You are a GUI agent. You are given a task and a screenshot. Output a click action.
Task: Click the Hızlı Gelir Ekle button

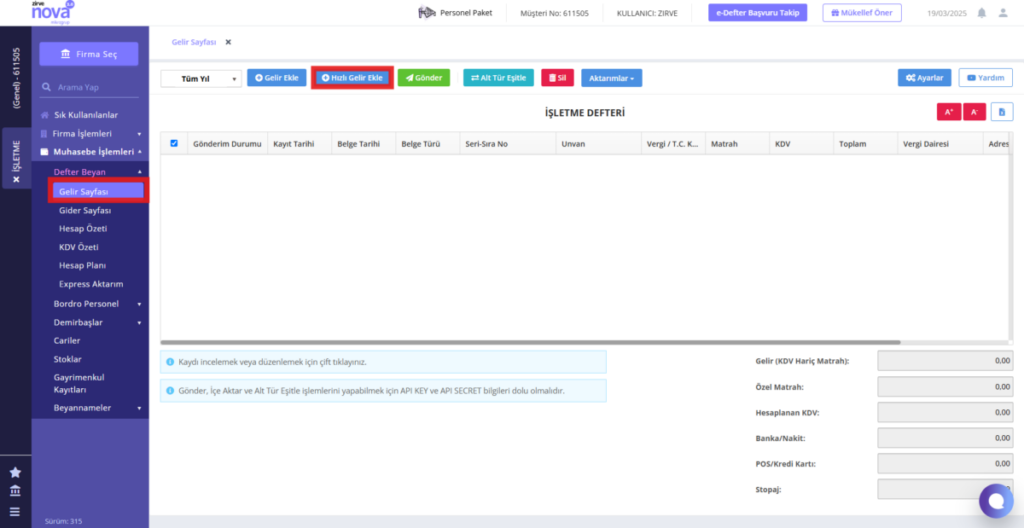tap(352, 77)
